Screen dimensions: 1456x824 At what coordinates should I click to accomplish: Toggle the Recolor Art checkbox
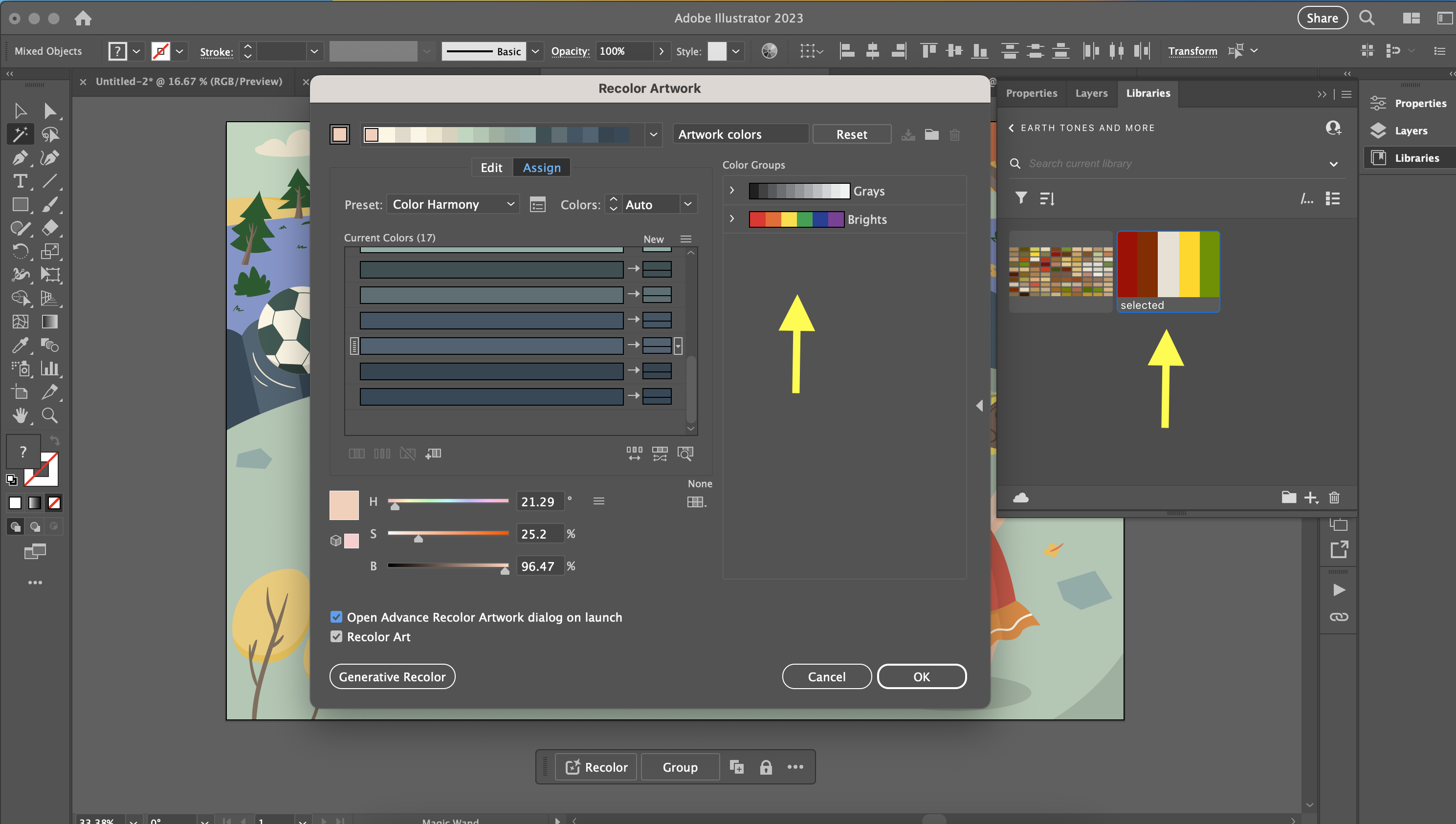337,636
